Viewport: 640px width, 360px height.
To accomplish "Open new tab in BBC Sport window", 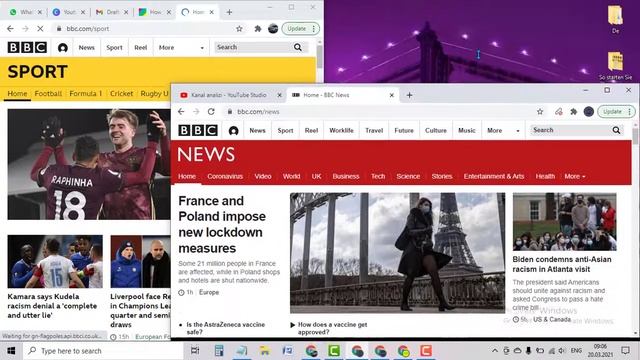I will pos(229,12).
